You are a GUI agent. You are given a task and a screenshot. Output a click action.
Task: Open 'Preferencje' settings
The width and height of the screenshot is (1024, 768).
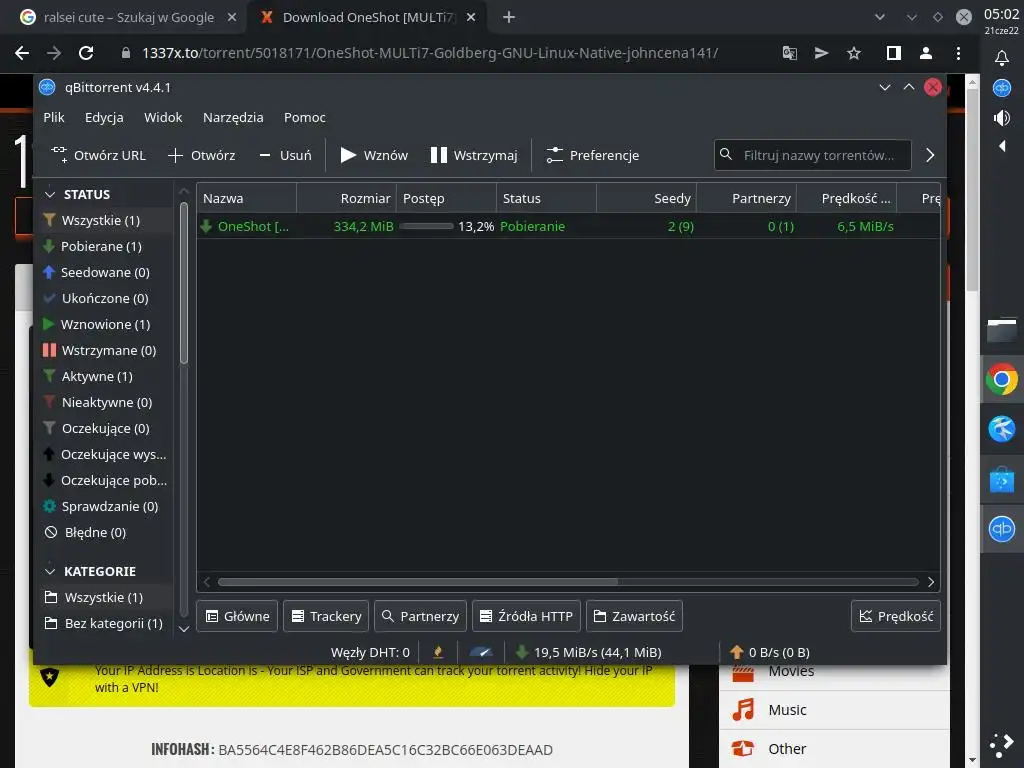coord(592,155)
